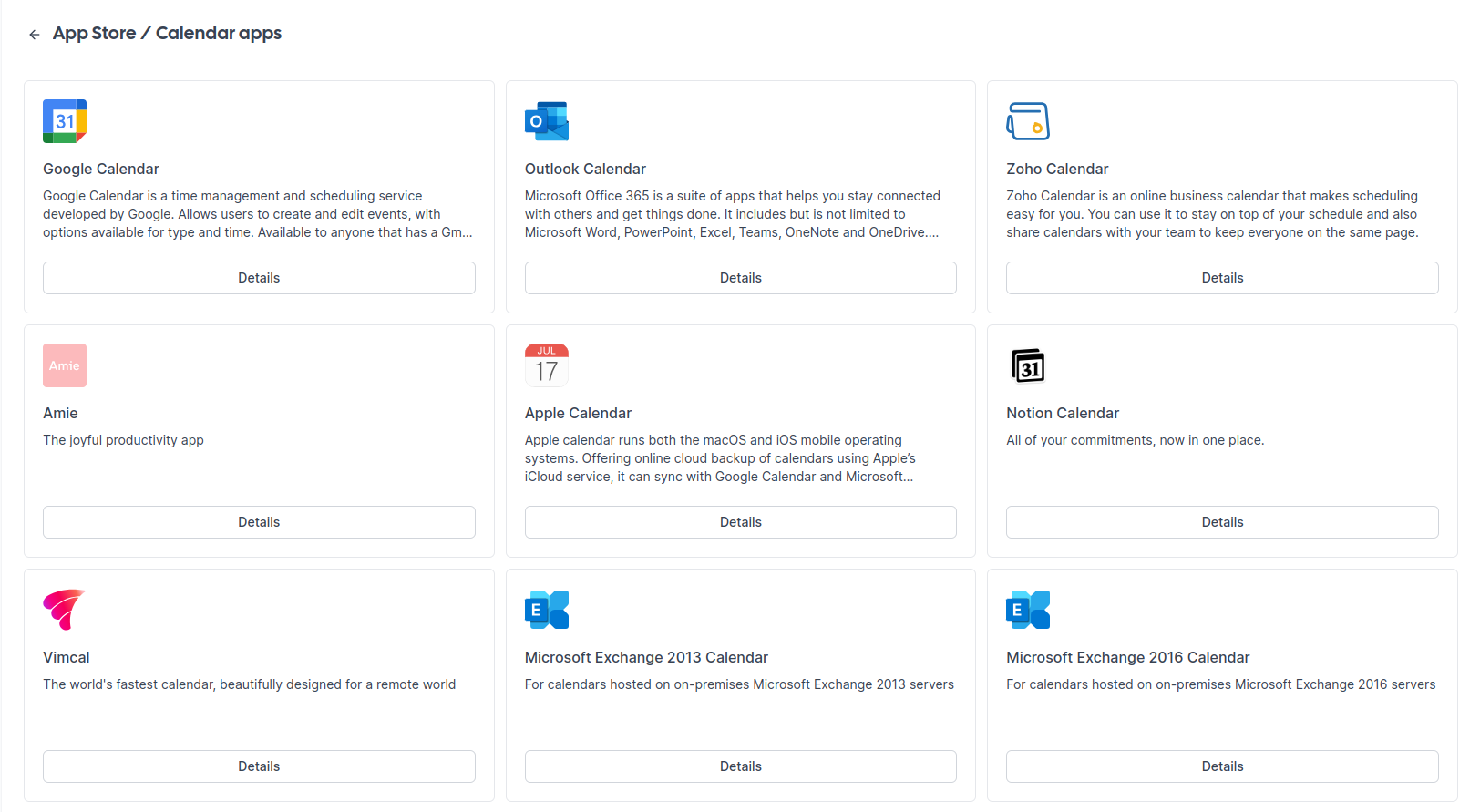Open Details for Notion Calendar

click(x=1222, y=522)
